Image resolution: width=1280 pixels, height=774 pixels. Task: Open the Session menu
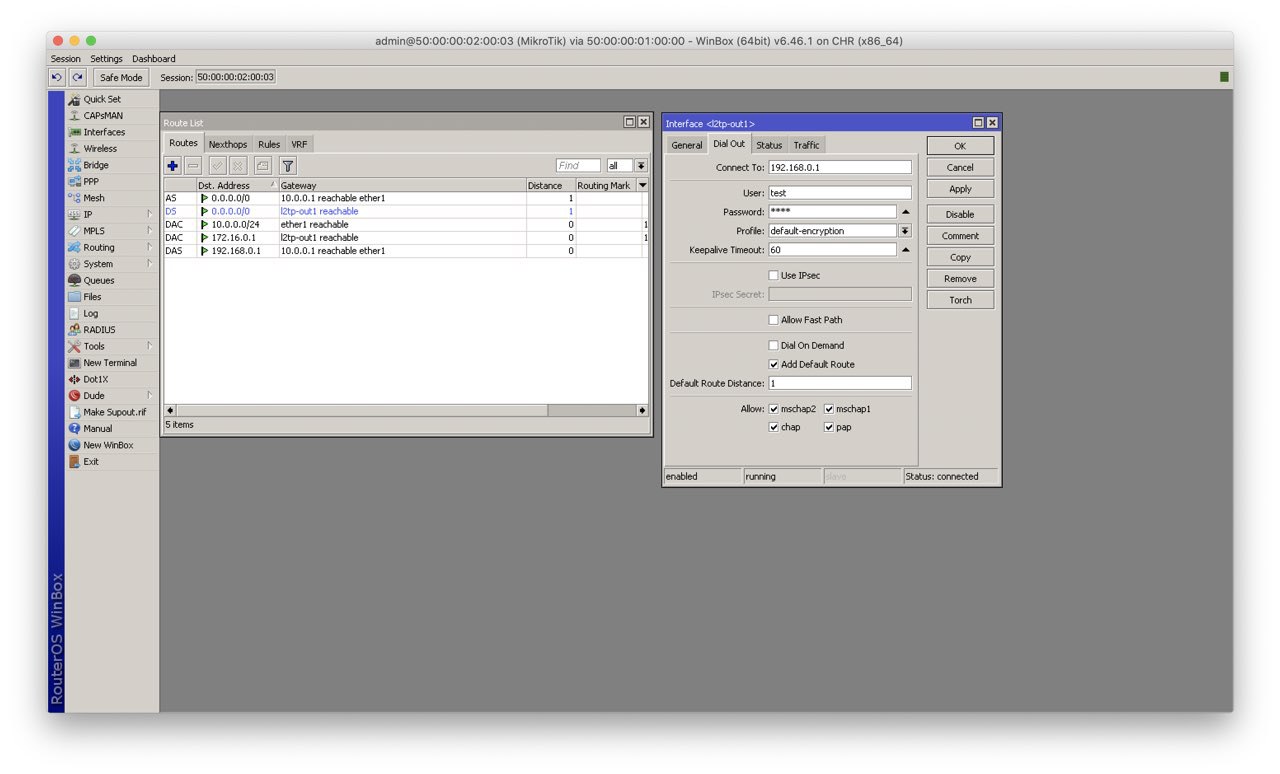66,59
